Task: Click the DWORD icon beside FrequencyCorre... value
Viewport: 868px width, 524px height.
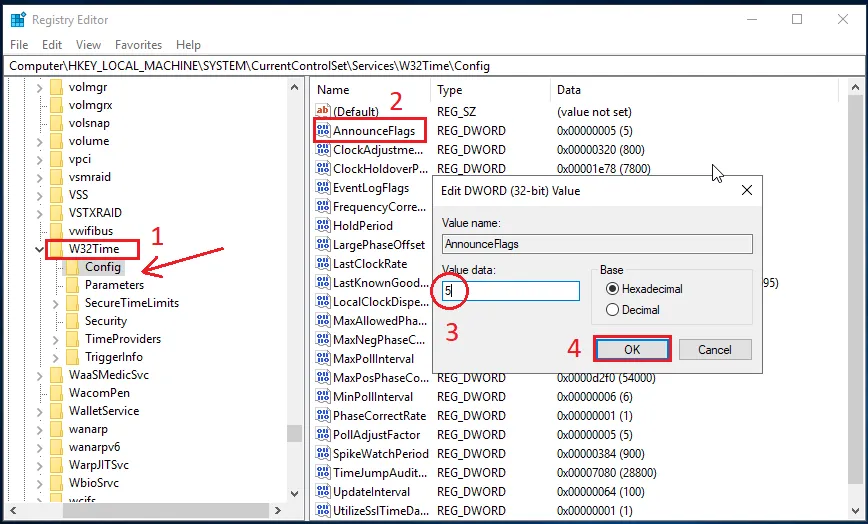Action: [x=323, y=206]
